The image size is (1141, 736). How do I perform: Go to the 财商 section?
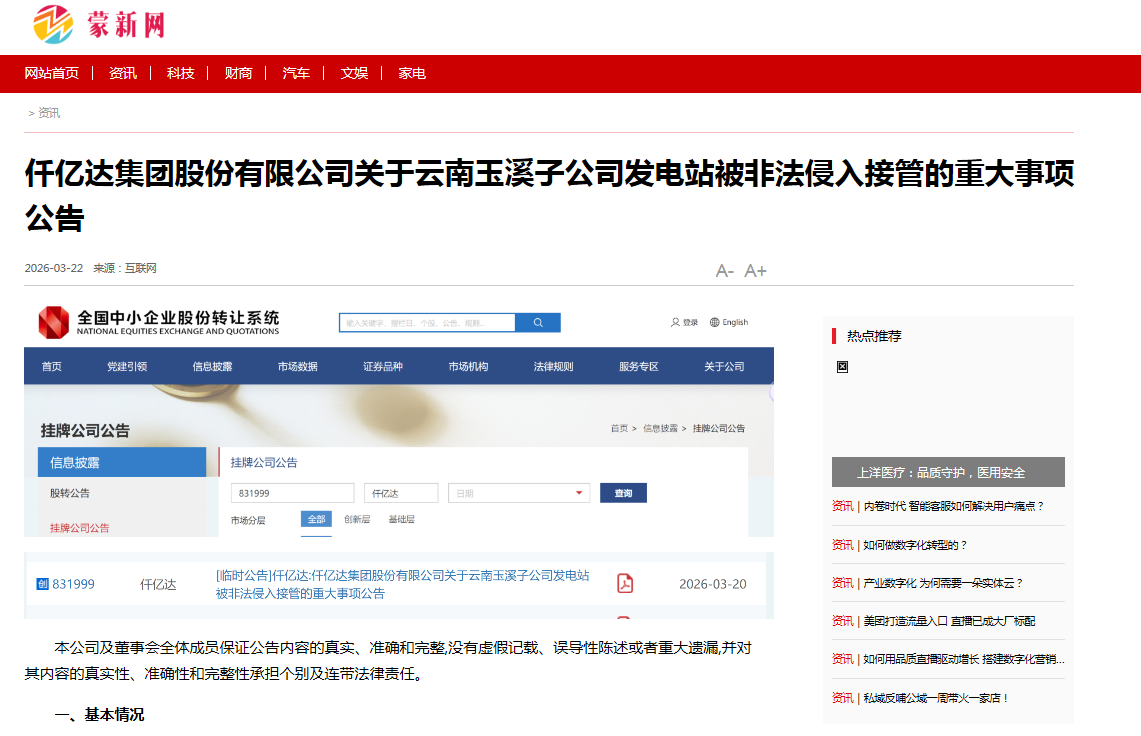pyautogui.click(x=238, y=74)
